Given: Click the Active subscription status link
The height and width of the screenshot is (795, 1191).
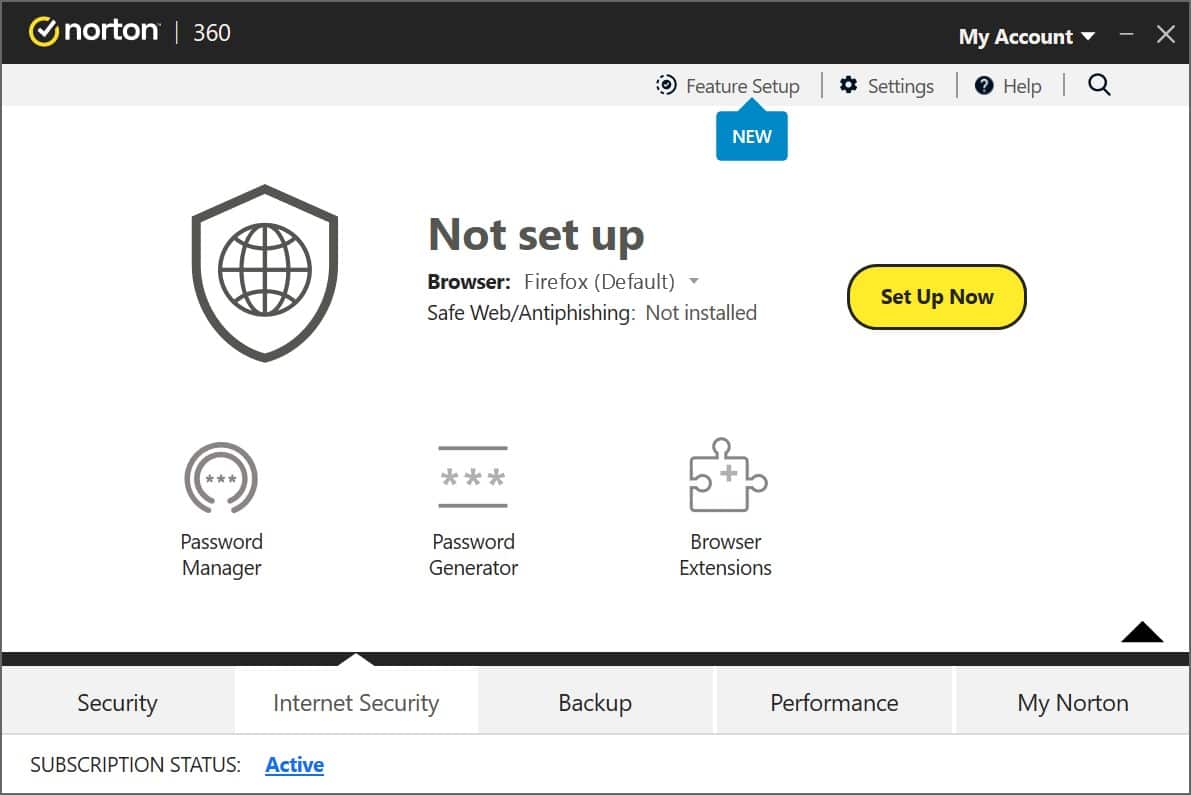Looking at the screenshot, I should 295,765.
